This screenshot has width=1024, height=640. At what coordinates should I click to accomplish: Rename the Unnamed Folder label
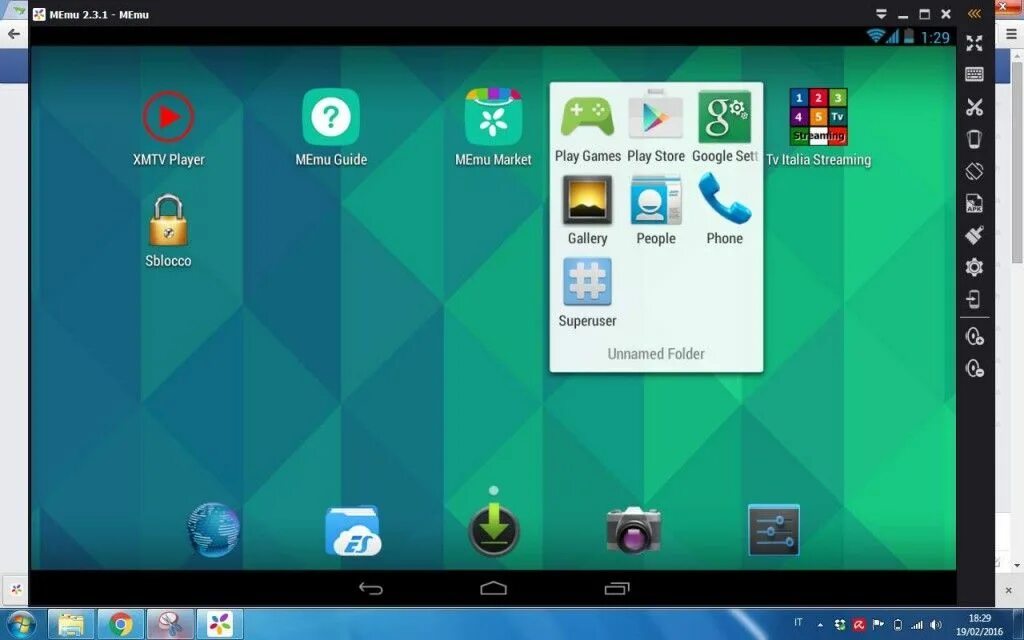tap(656, 354)
